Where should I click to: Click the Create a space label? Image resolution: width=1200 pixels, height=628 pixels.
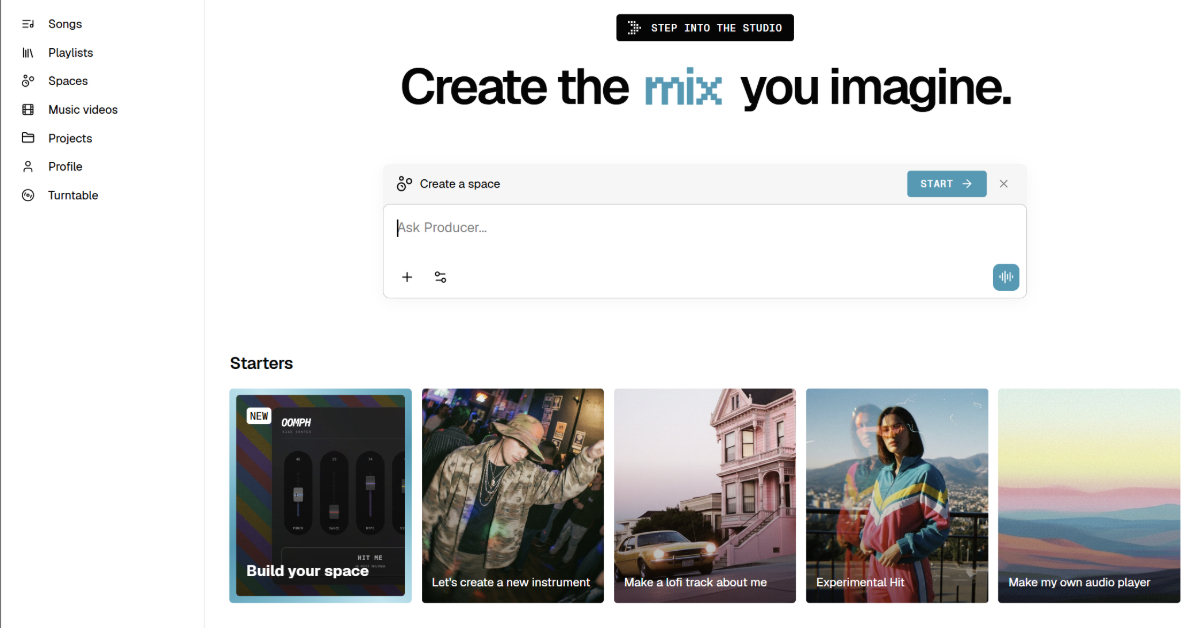[459, 184]
